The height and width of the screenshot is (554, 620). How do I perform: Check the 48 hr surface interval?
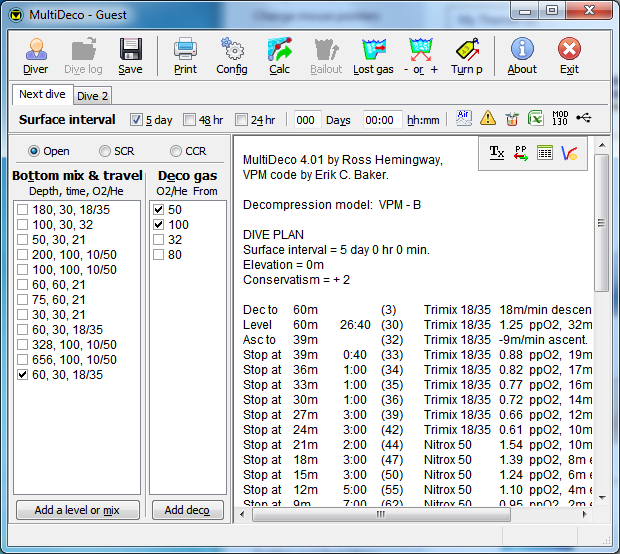point(189,119)
